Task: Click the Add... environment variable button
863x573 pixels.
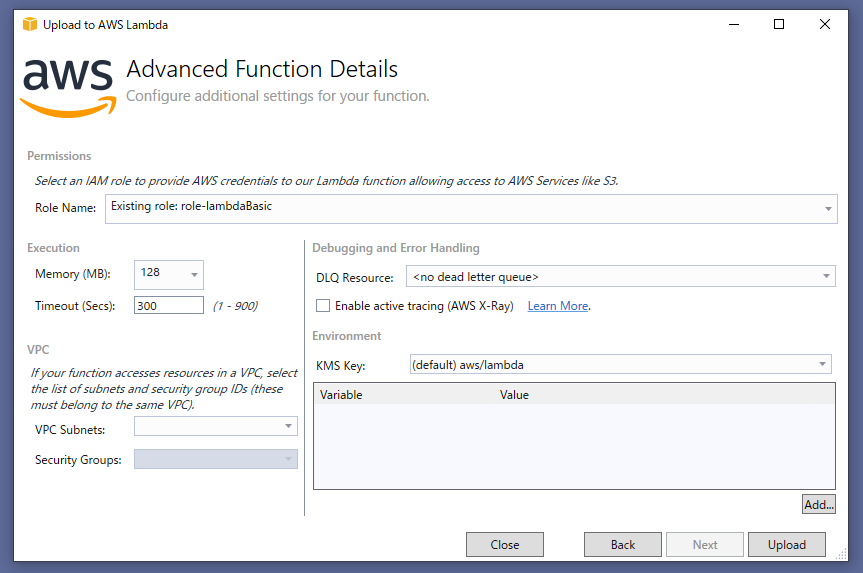Action: pos(818,505)
